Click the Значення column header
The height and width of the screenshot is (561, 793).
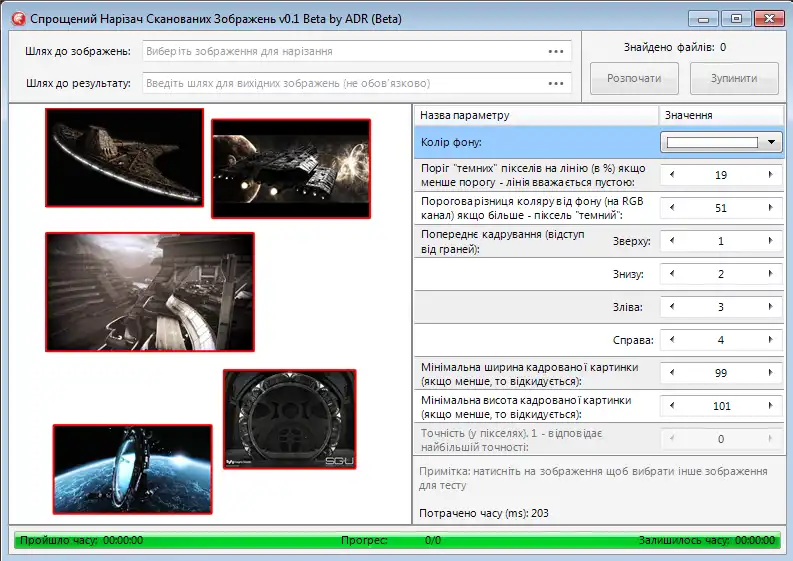[x=721, y=115]
